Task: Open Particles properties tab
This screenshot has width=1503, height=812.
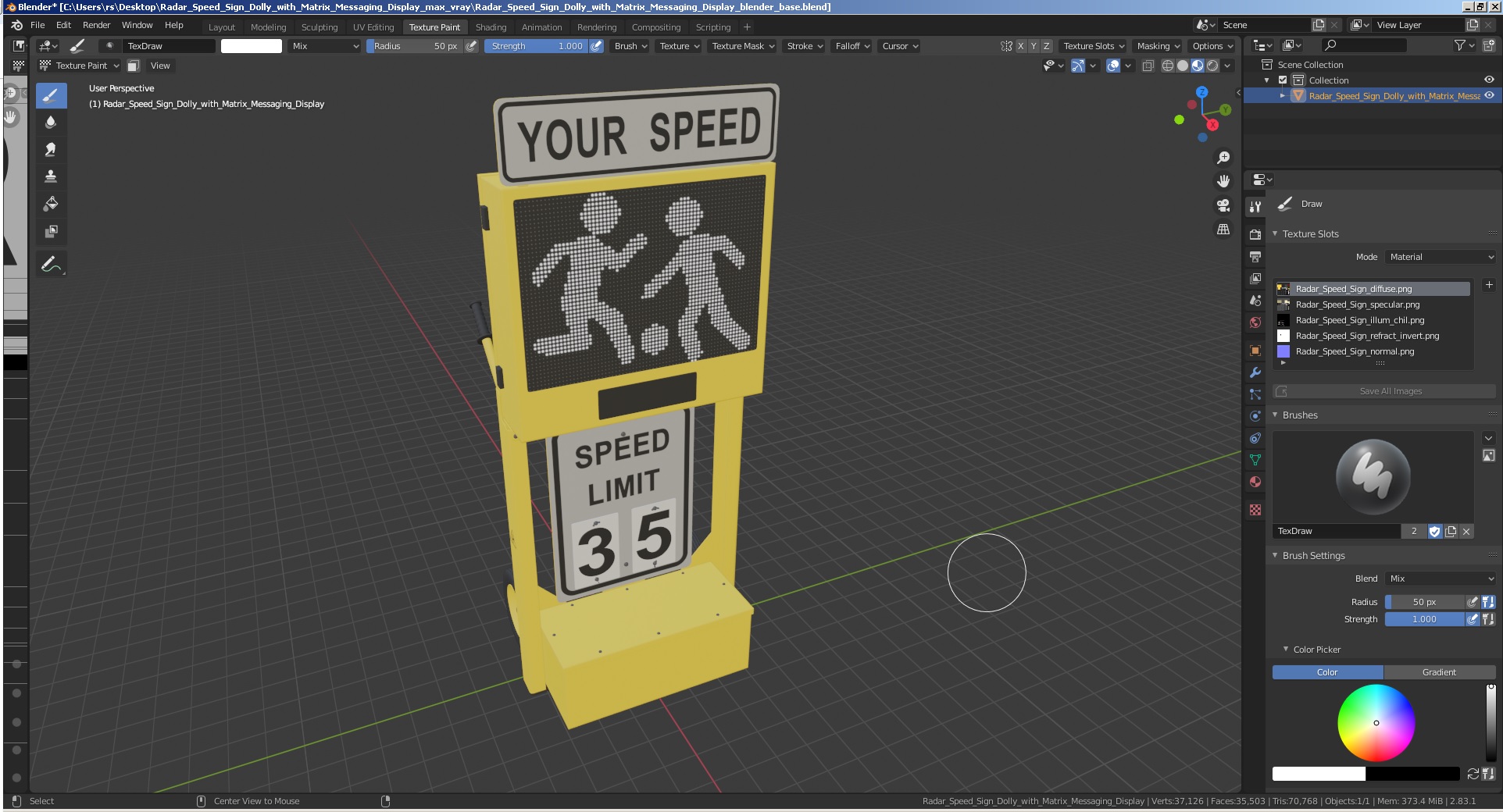Action: (x=1255, y=394)
